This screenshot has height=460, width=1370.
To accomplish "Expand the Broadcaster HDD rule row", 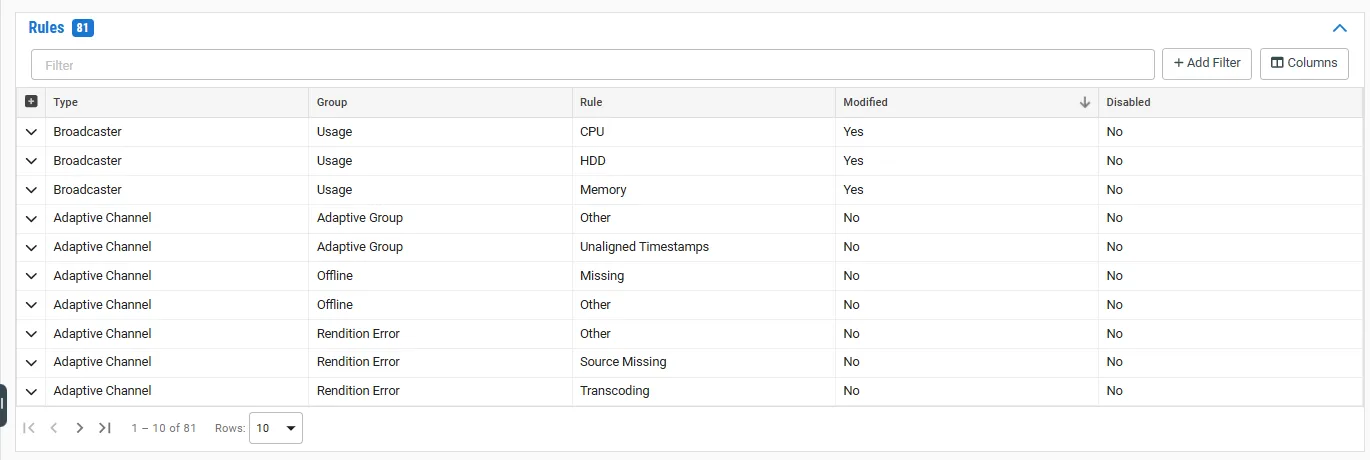I will tap(31, 161).
